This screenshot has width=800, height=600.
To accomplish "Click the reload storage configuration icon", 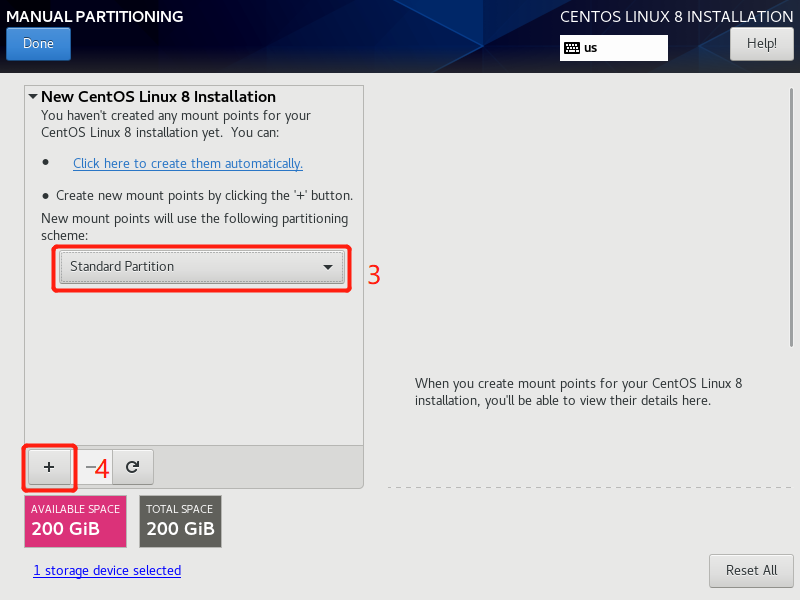I will (x=133, y=467).
